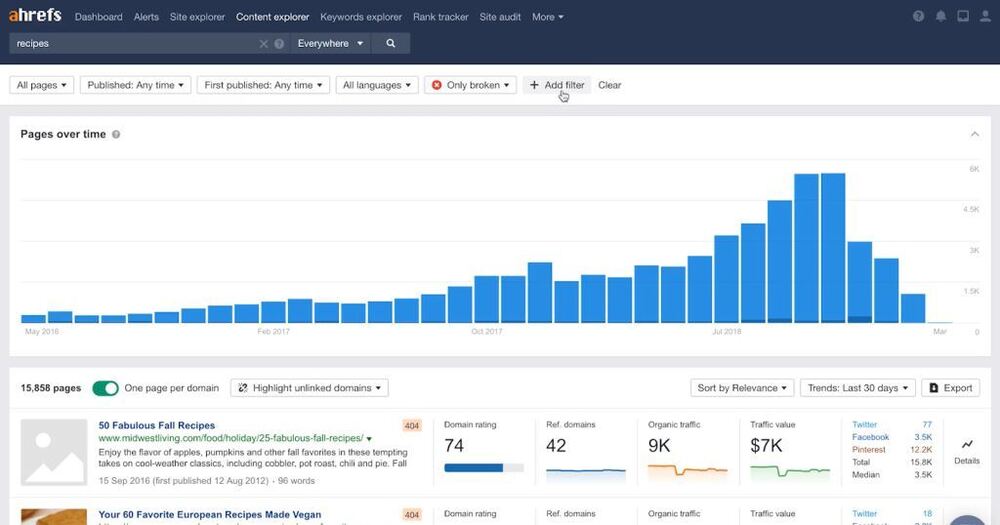The height and width of the screenshot is (525, 1000).
Task: Click 404 badge on European Recipes Vegan
Action: pos(412,515)
